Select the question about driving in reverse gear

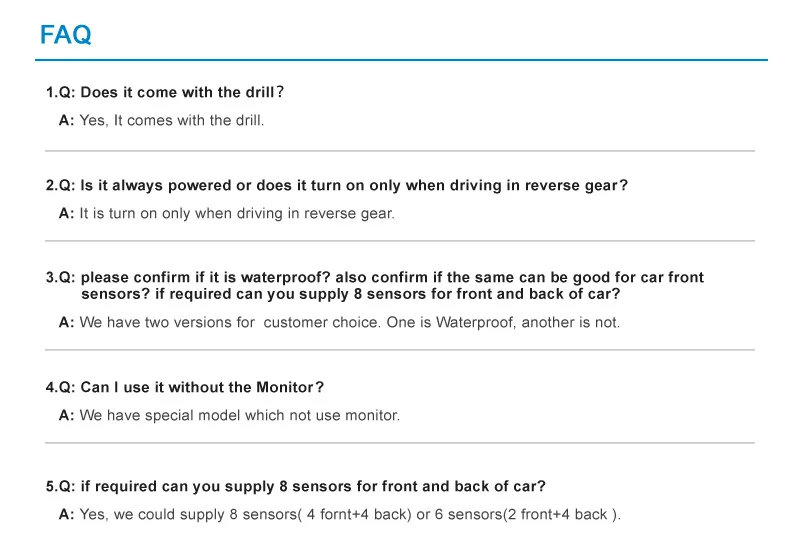point(354,186)
